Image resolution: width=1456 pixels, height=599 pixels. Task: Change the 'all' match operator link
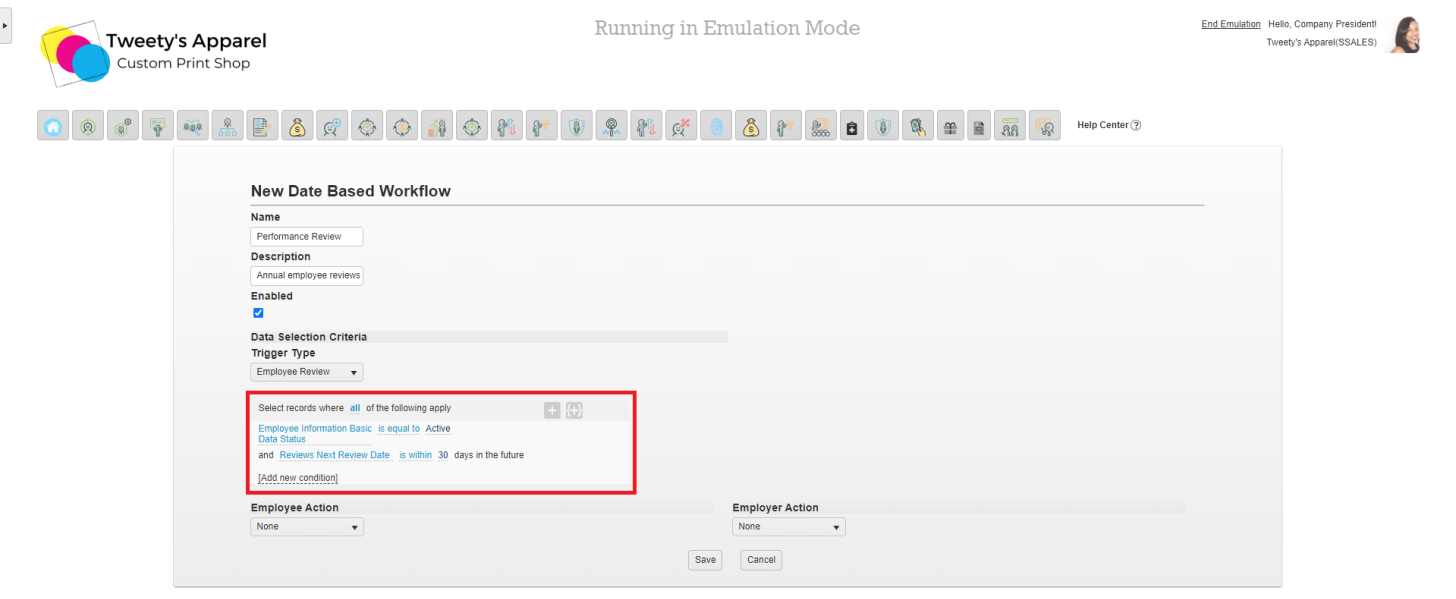[x=355, y=408]
